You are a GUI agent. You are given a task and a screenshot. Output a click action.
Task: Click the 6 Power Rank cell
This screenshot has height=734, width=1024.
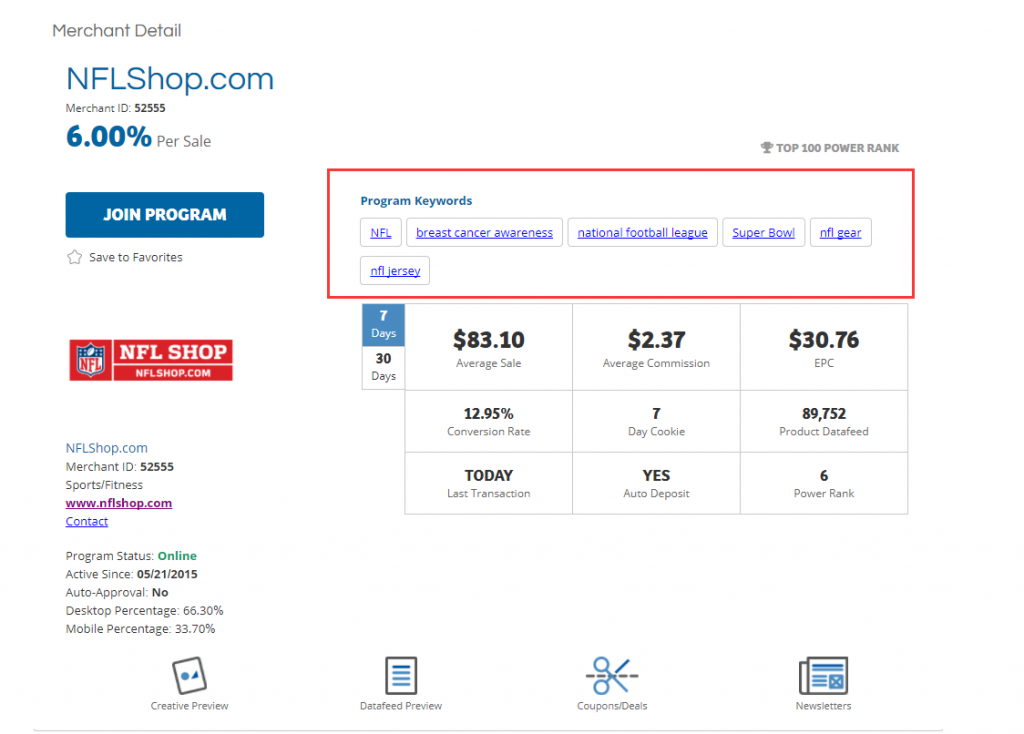824,483
